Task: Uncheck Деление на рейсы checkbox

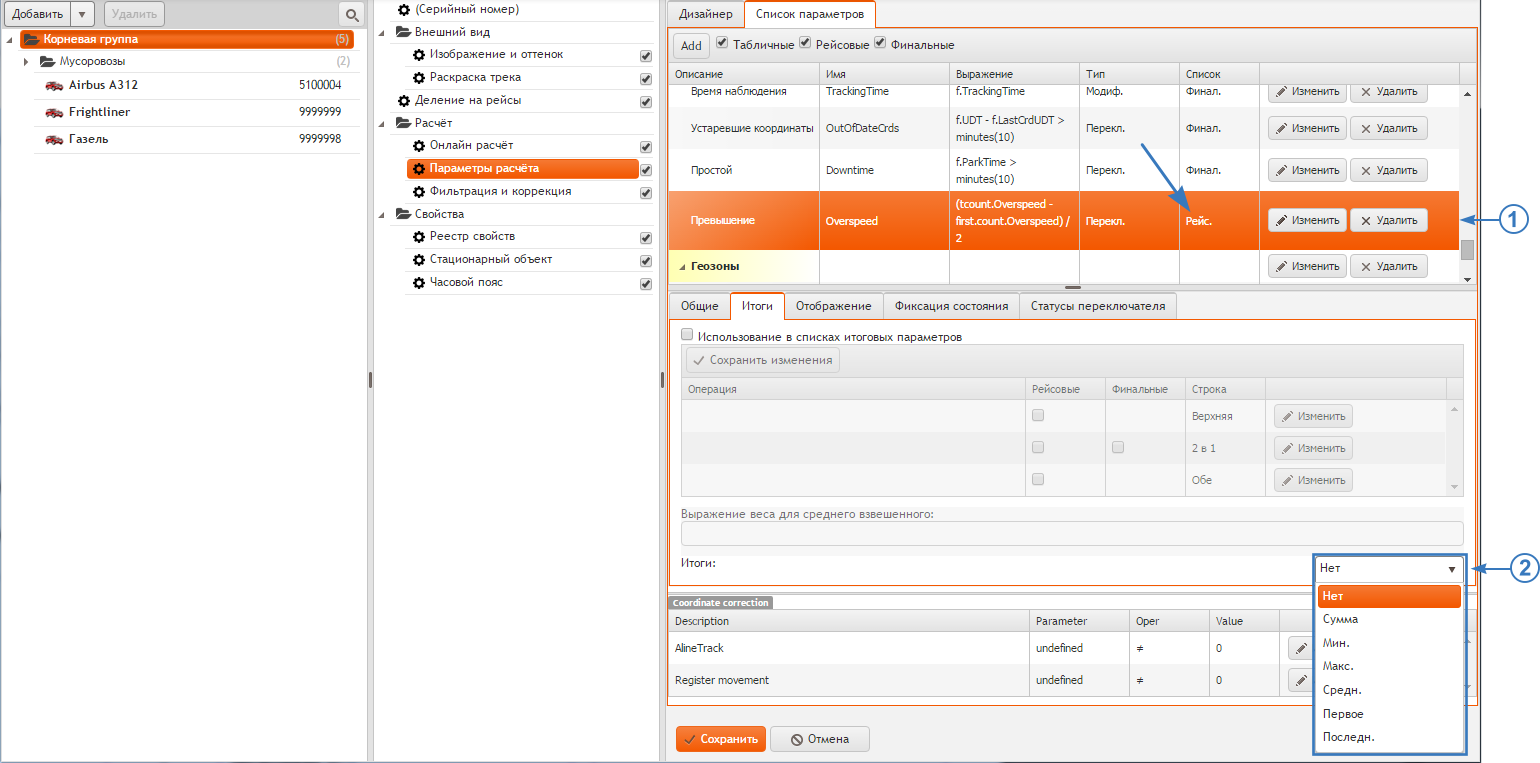Action: [x=646, y=102]
